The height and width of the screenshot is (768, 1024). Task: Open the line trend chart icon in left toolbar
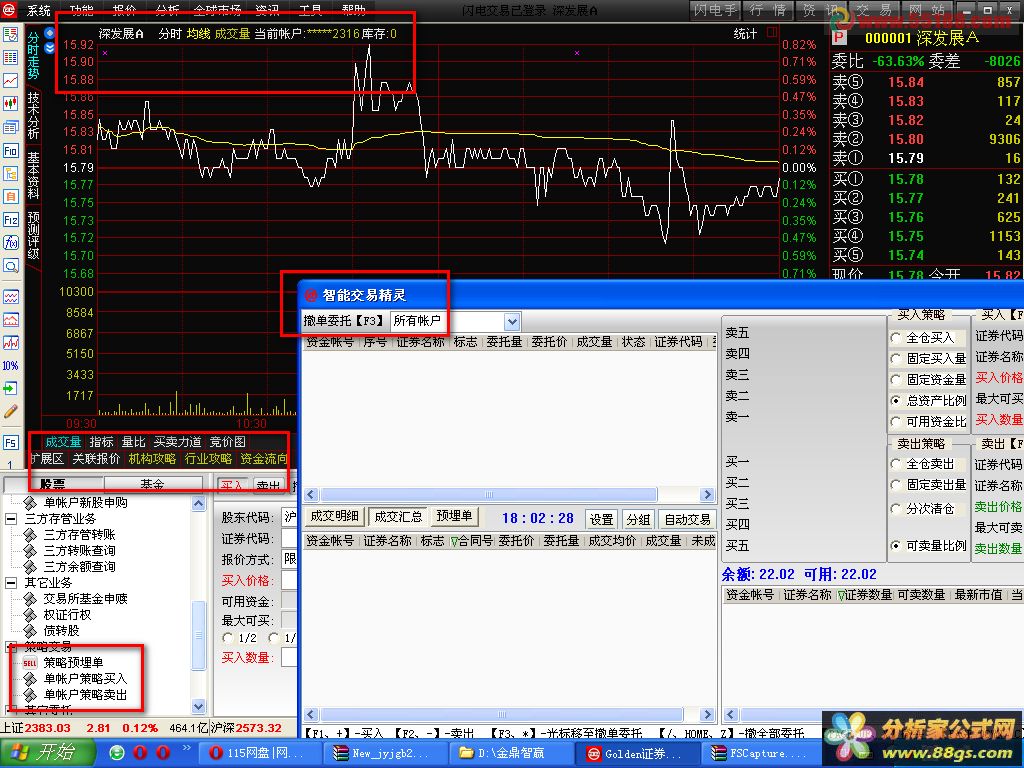[x=10, y=80]
